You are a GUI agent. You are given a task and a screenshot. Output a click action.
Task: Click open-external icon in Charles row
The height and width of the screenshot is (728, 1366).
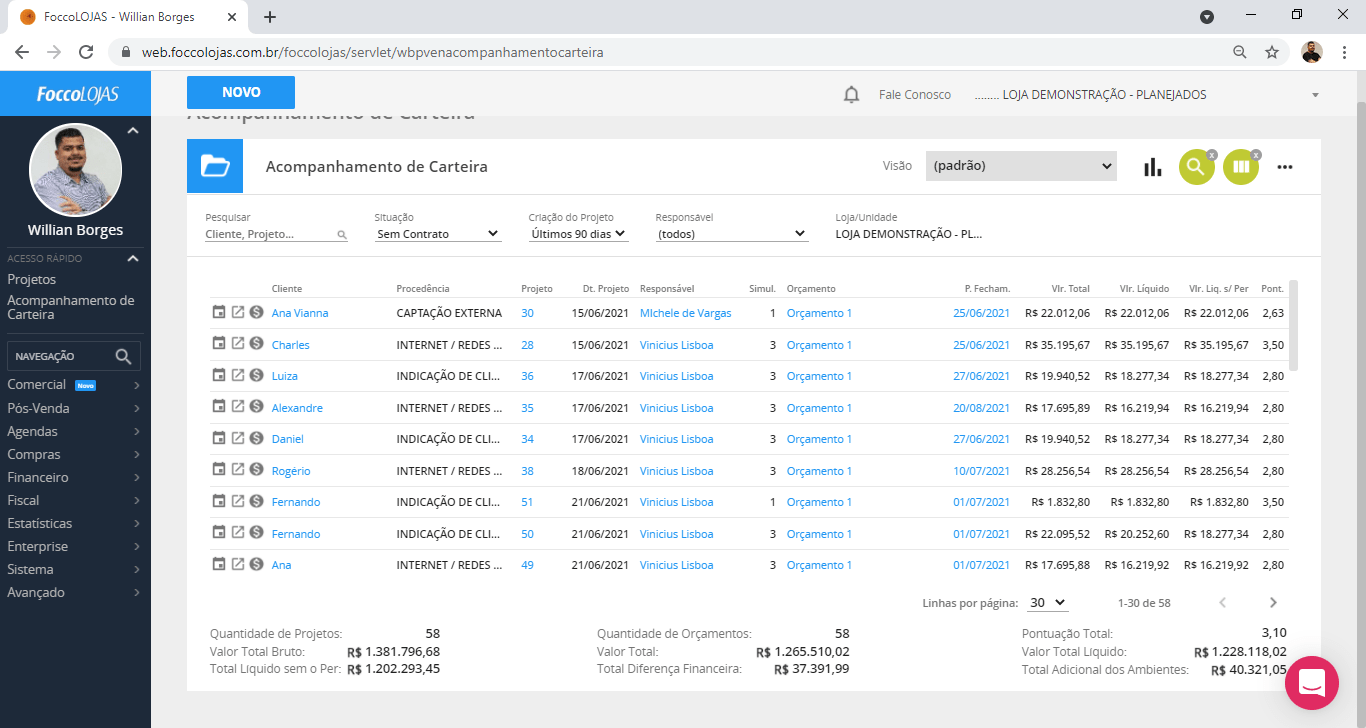pos(238,344)
